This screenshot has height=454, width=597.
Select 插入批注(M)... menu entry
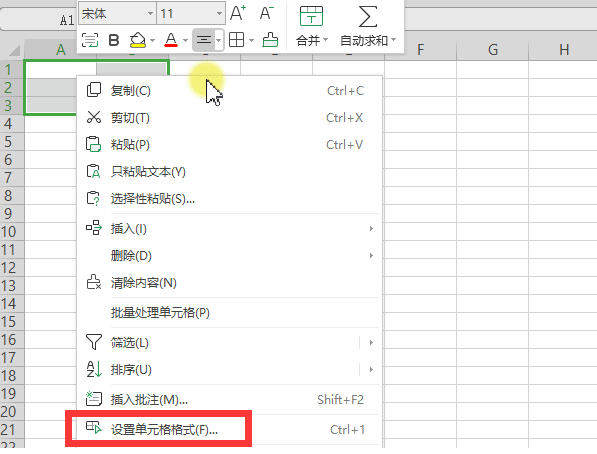click(229, 400)
